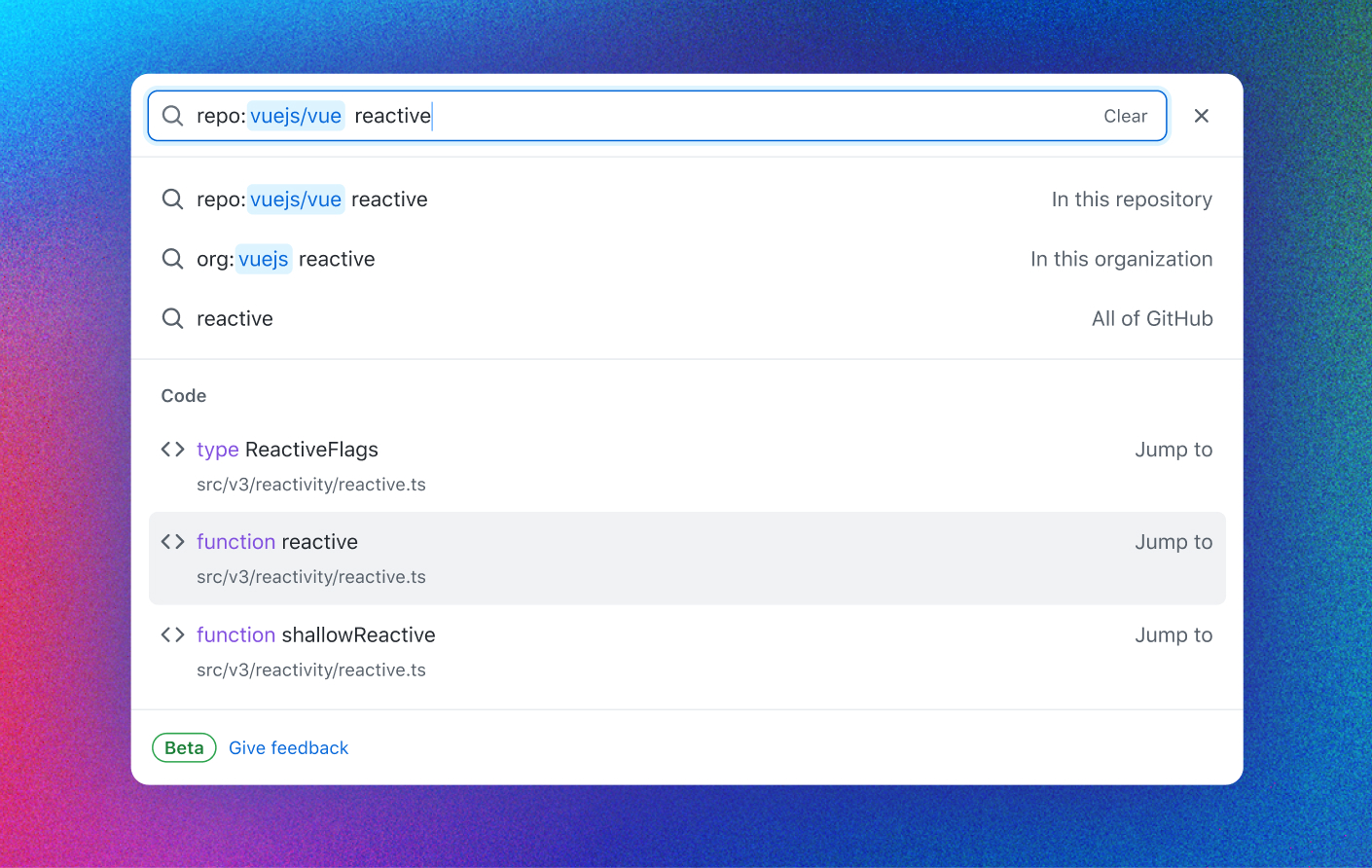Click 'Jump to' on function reactive row

coord(1173,542)
